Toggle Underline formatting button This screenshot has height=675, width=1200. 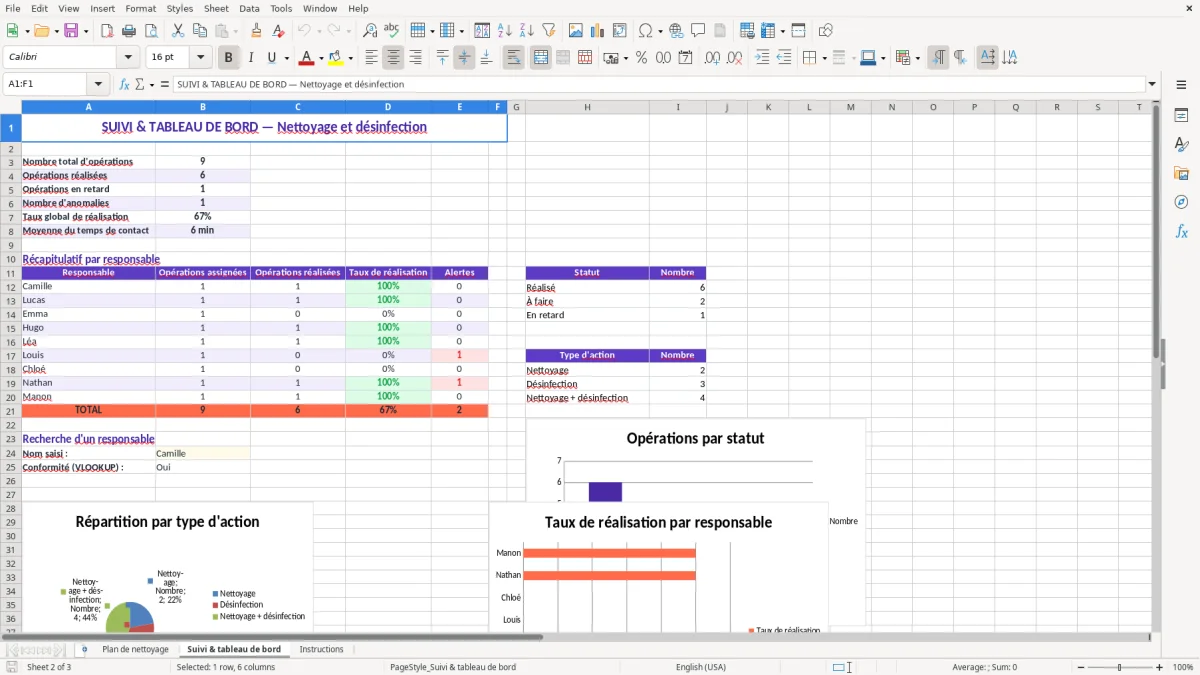[272, 58]
